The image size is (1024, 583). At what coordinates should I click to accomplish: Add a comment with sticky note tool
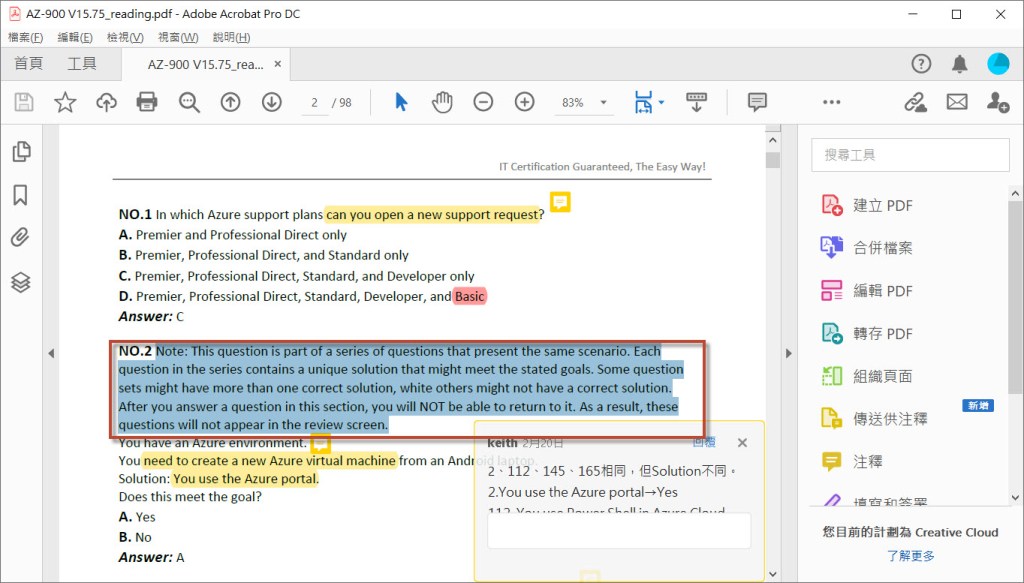coord(757,102)
